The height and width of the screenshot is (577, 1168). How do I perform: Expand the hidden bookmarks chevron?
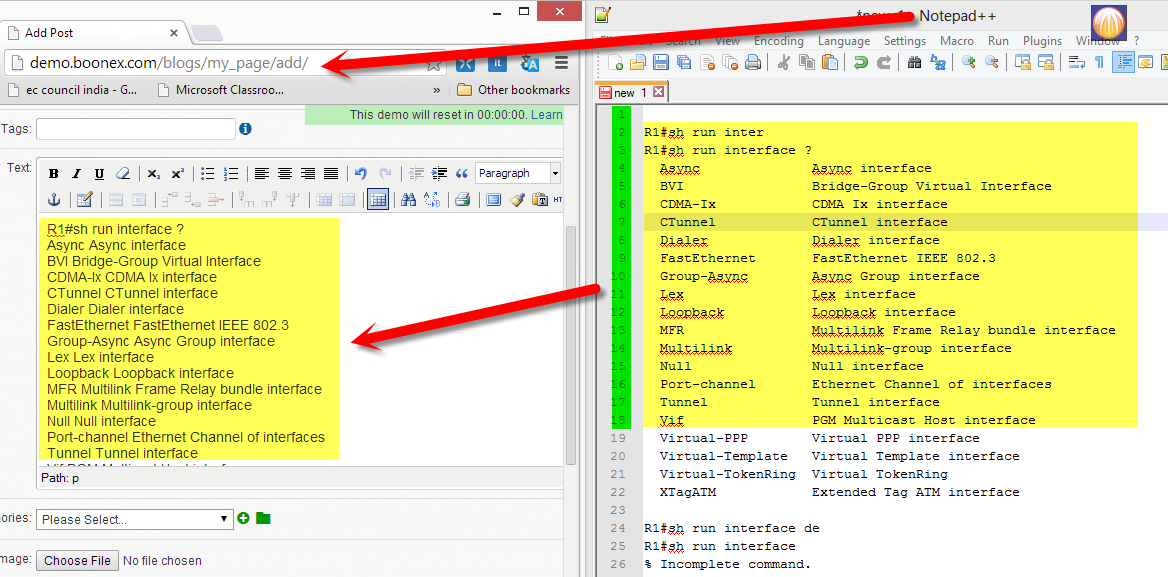coord(436,90)
